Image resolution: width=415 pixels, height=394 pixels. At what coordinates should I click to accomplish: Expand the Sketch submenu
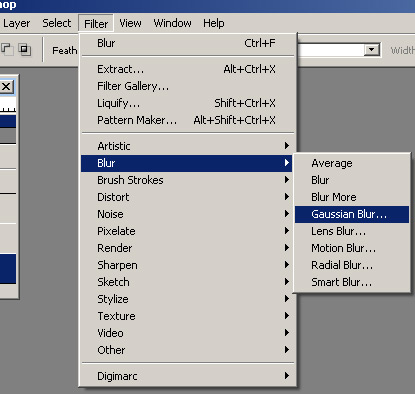point(187,282)
